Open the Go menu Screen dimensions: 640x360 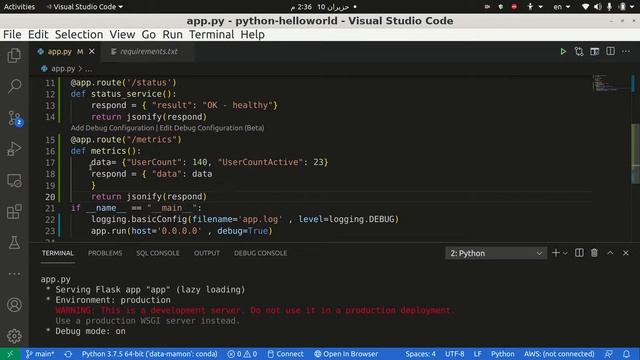tap(149, 35)
